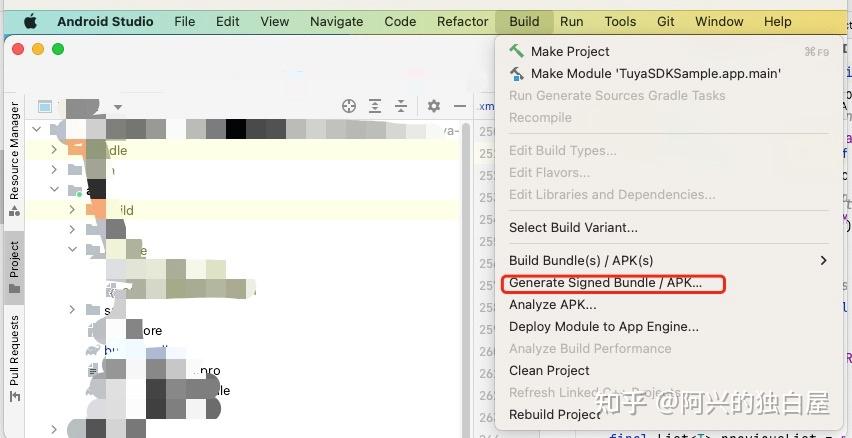Close the open Build menu via its title
The image size is (852, 438).
524,22
